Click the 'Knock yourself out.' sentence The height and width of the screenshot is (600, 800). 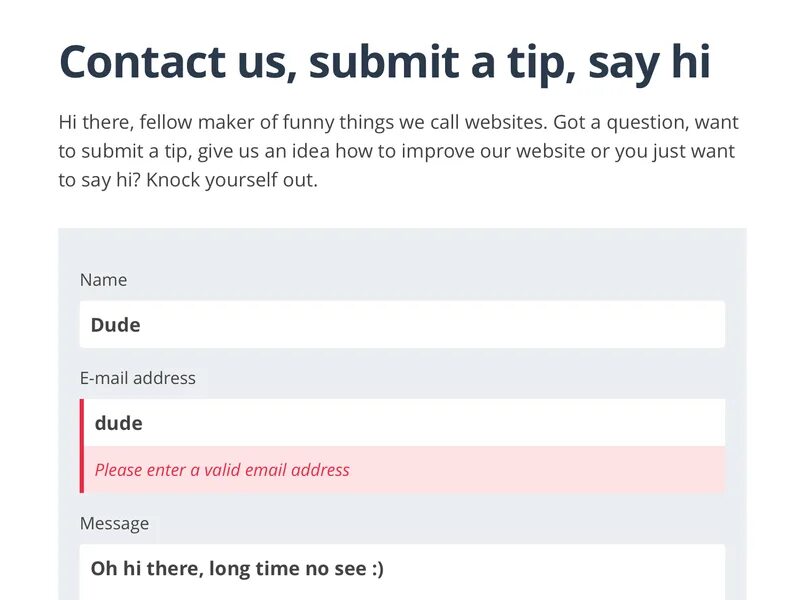pos(232,180)
